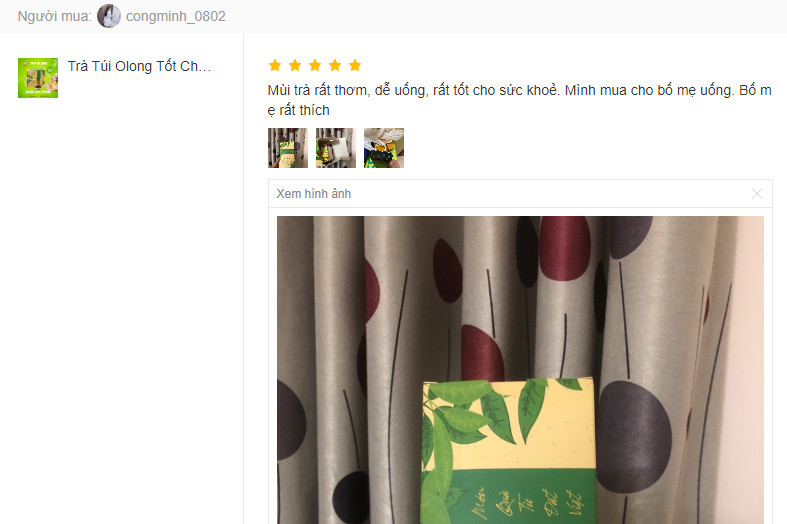Open the Trà Túi Olong product thumbnail
787x524 pixels.
point(38,78)
